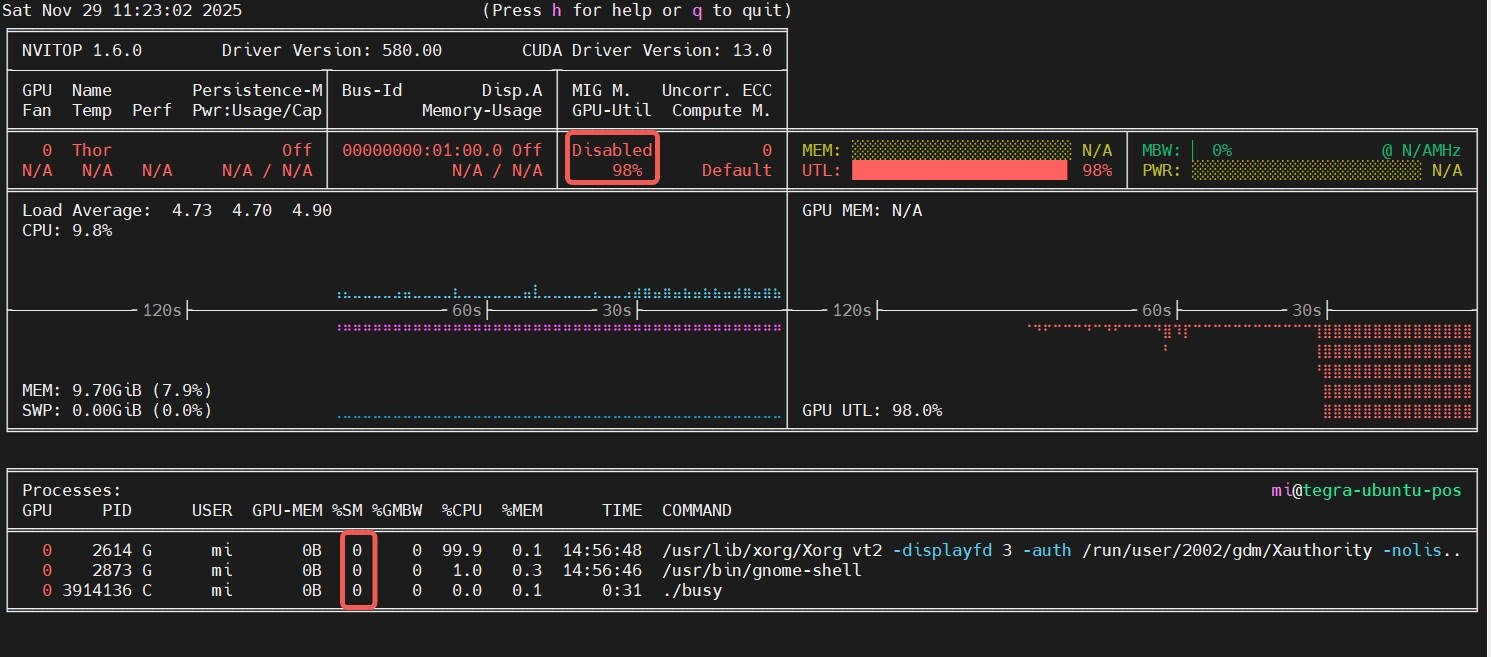The height and width of the screenshot is (657, 1491).
Task: Click the %SM column header
Action: tap(347, 510)
